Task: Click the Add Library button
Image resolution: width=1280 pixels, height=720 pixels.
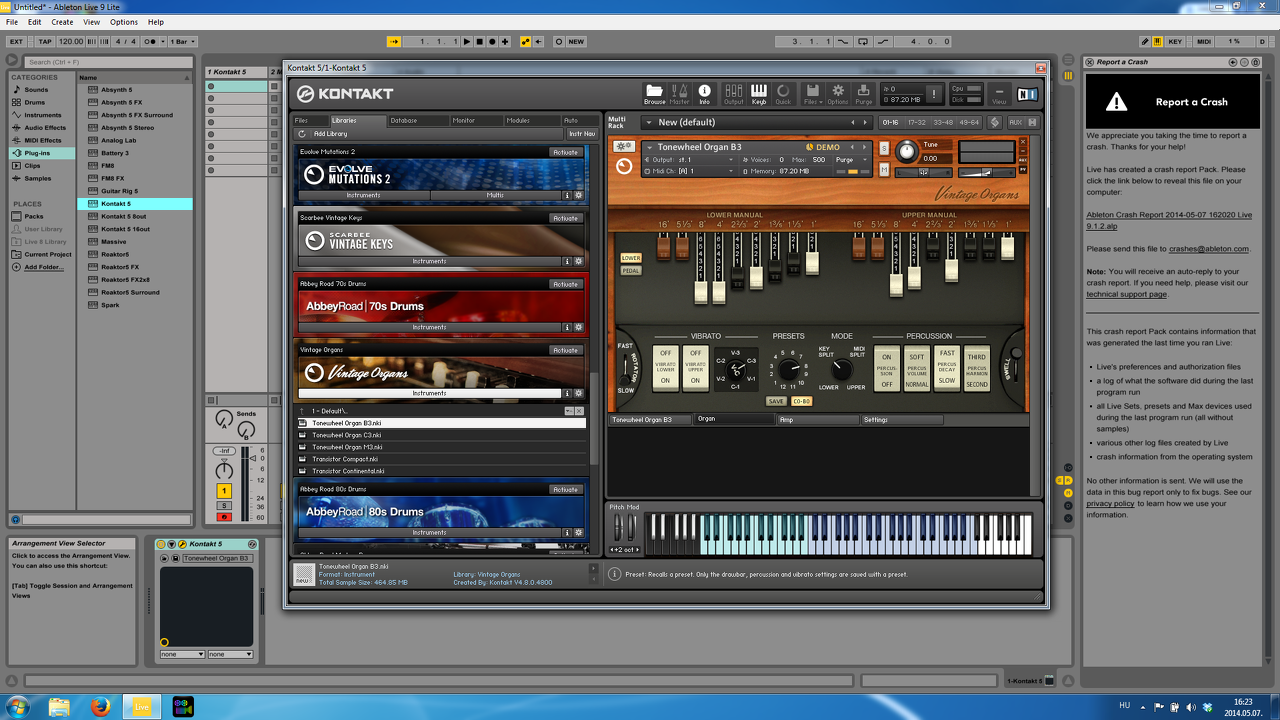Action: [x=330, y=133]
